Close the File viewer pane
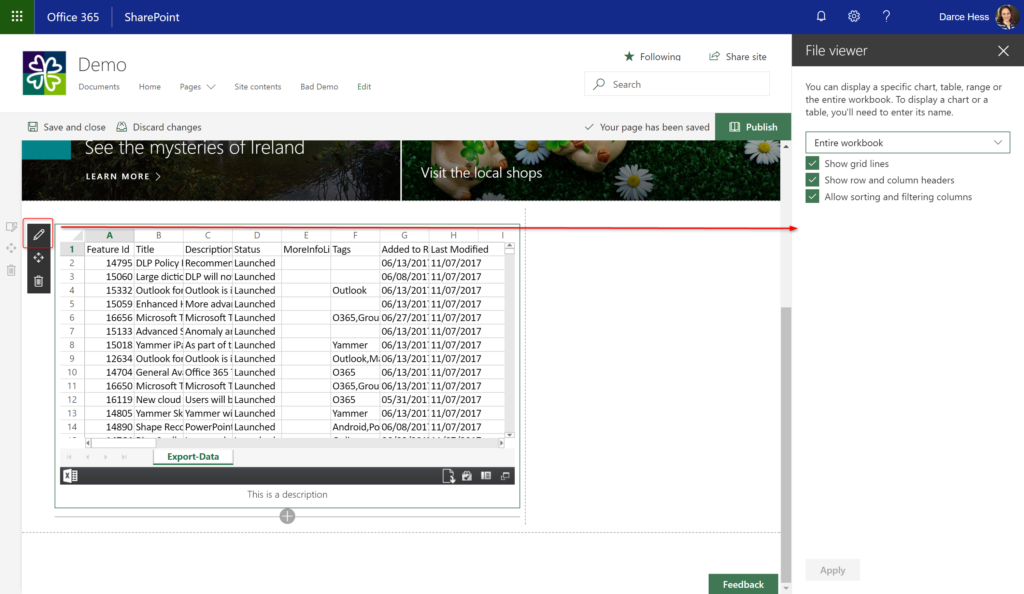 point(1003,51)
